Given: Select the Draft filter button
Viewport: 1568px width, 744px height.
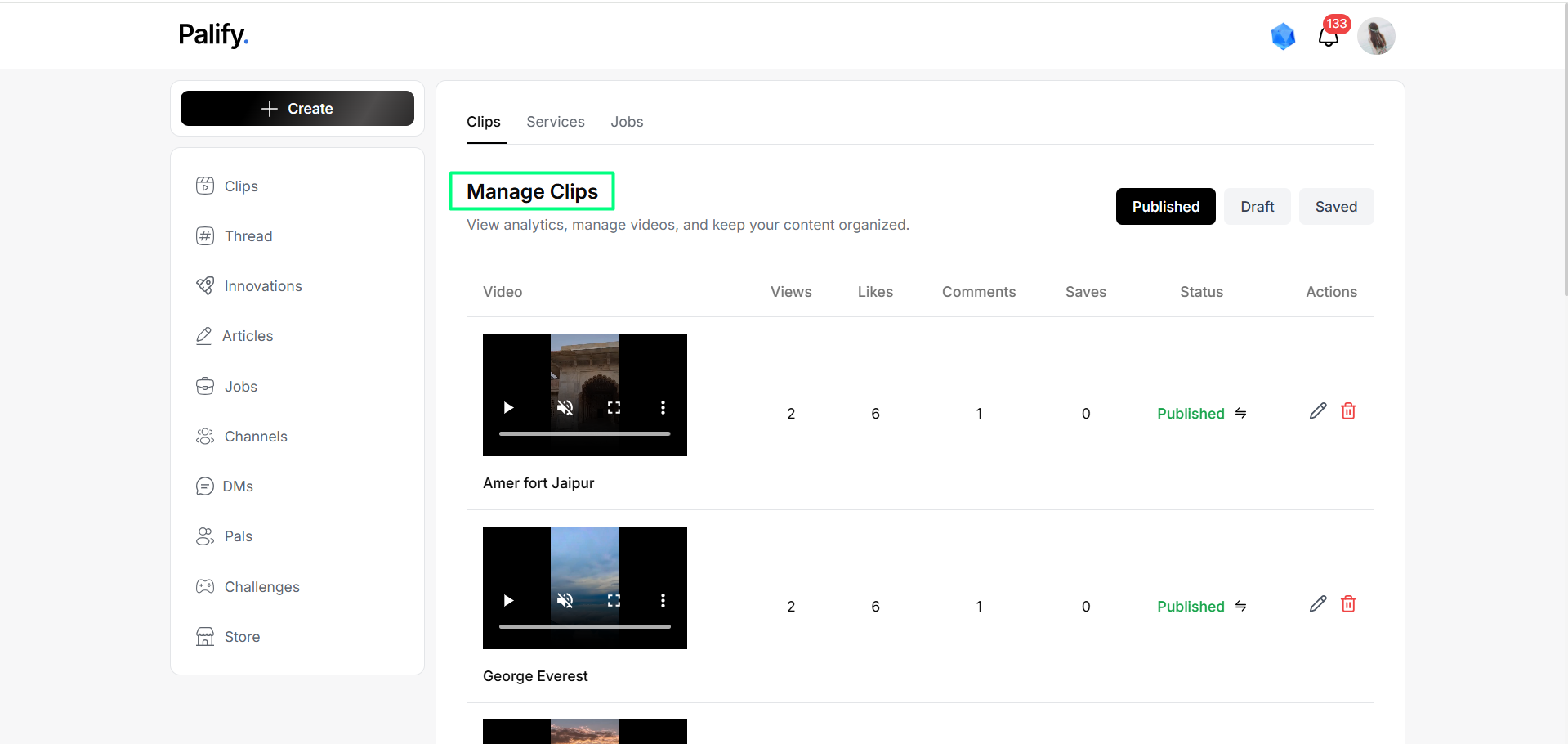Looking at the screenshot, I should [1257, 206].
